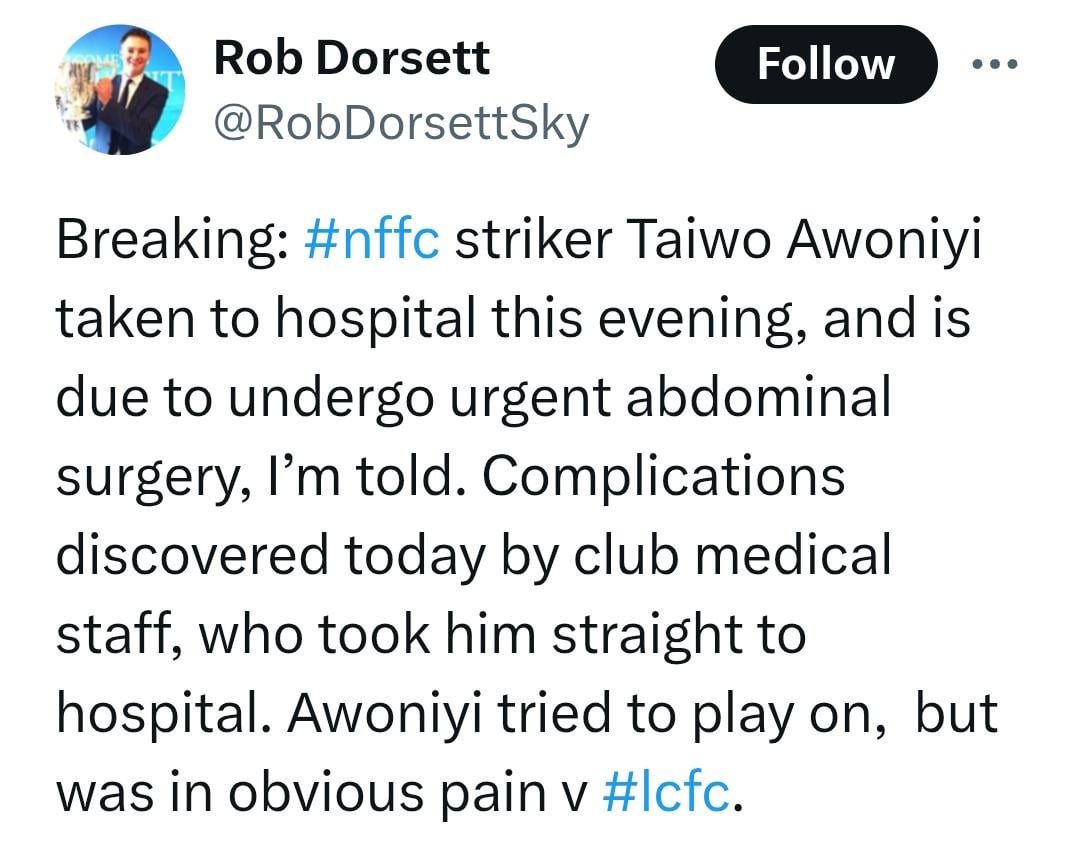Click the word "discovered" in the tweet

[192, 555]
